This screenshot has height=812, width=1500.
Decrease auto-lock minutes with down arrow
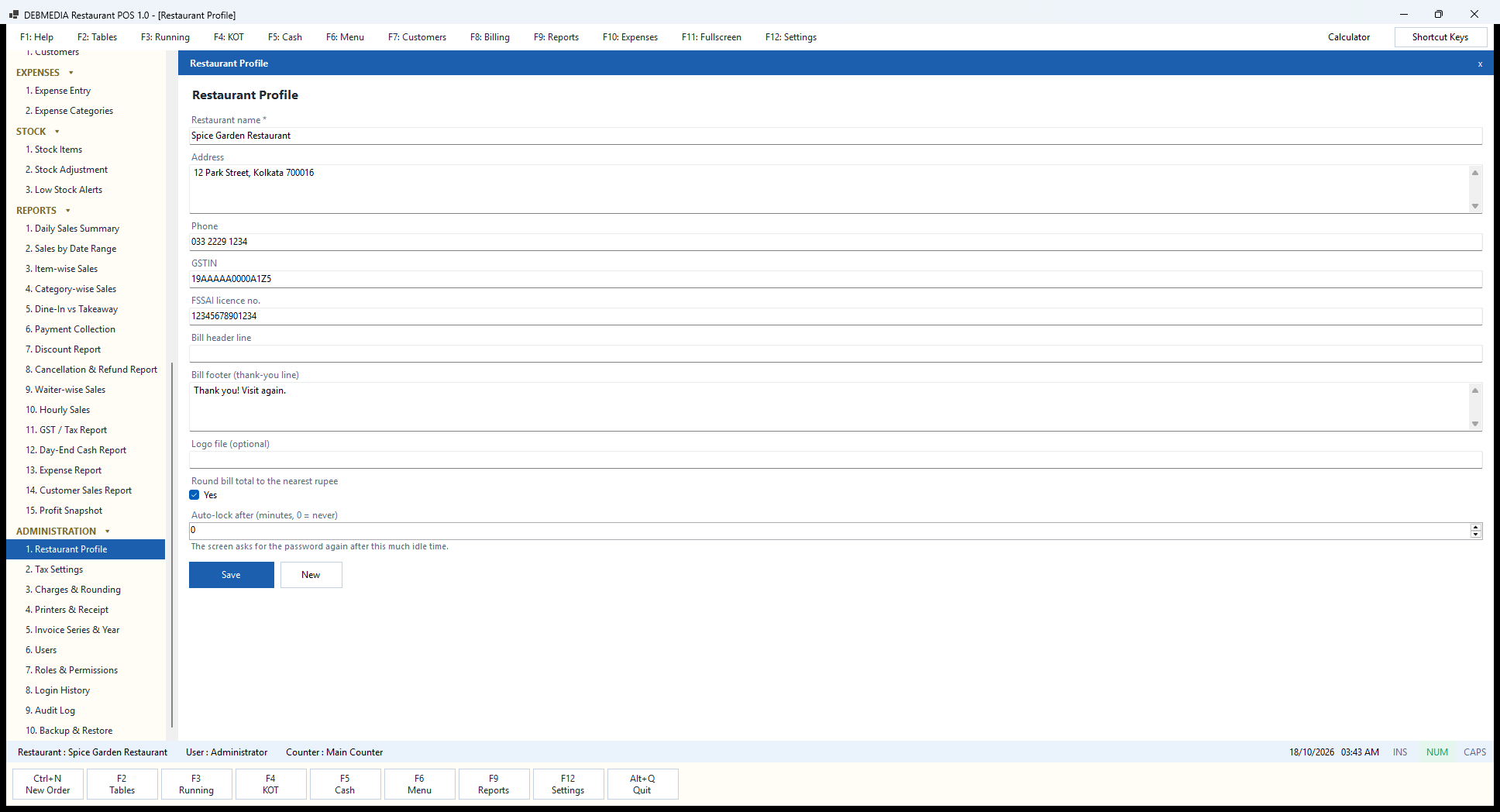tap(1476, 535)
